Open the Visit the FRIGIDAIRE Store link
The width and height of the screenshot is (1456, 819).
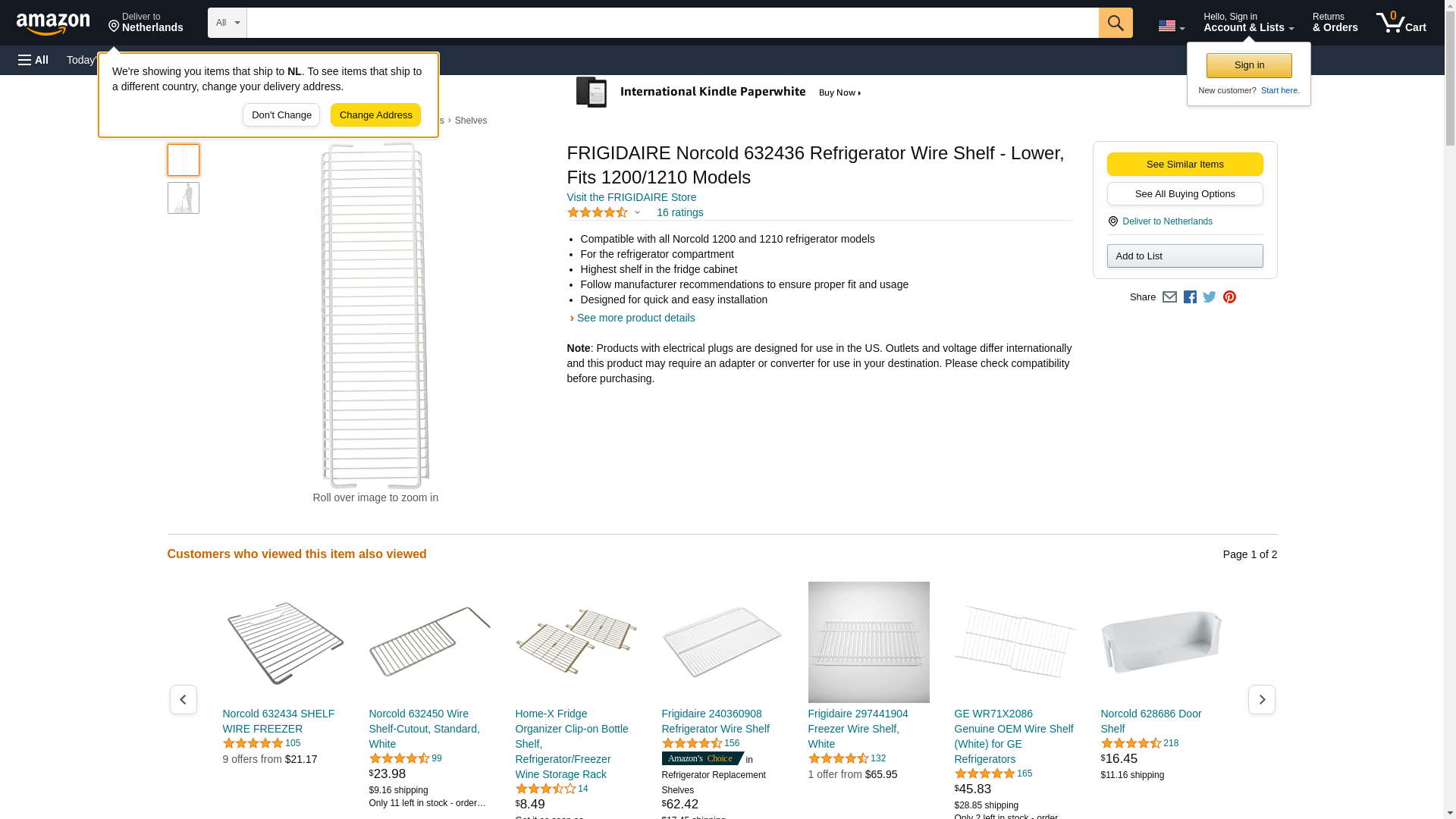[631, 197]
